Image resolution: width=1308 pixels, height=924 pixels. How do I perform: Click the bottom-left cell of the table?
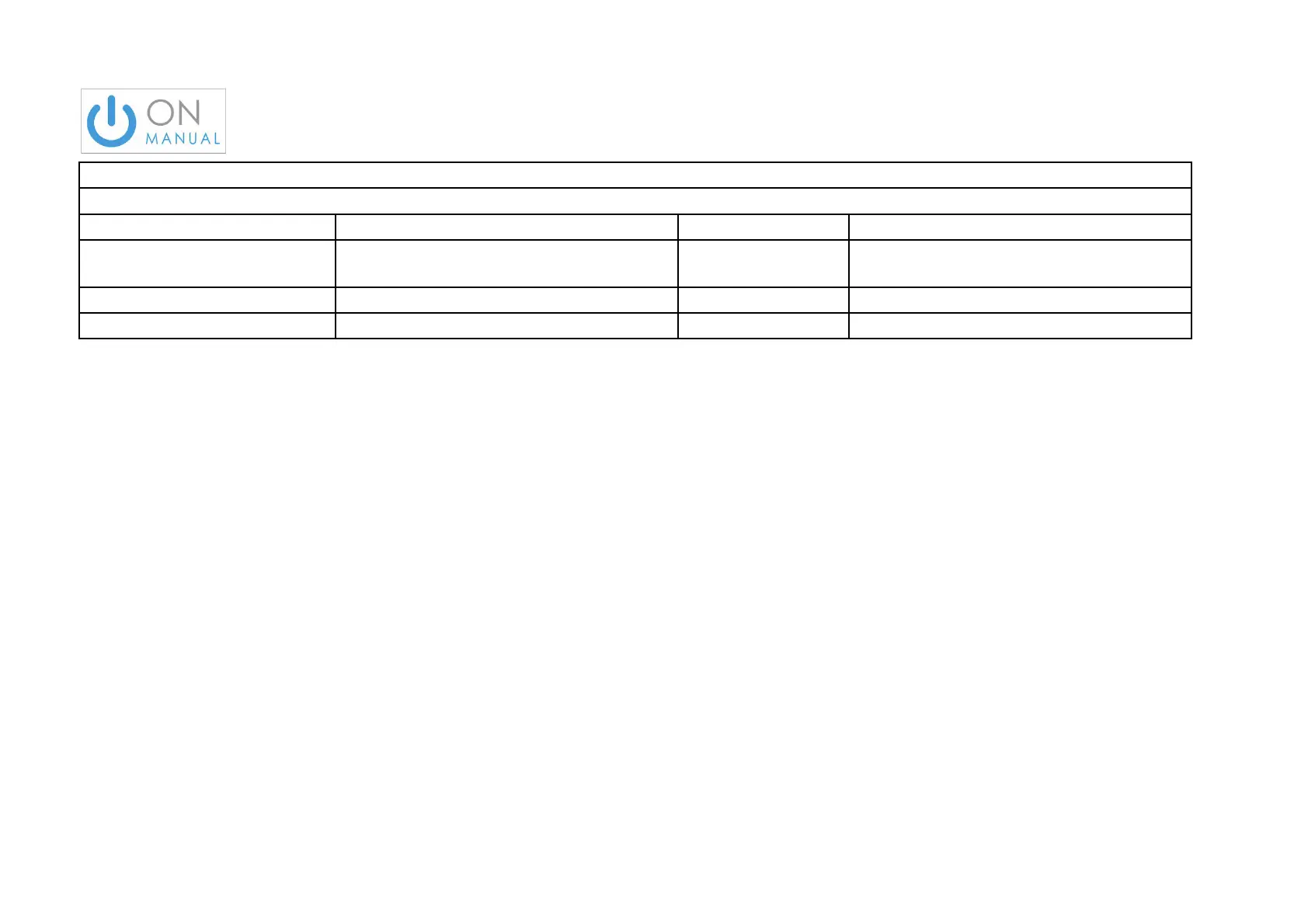pyautogui.click(x=207, y=325)
